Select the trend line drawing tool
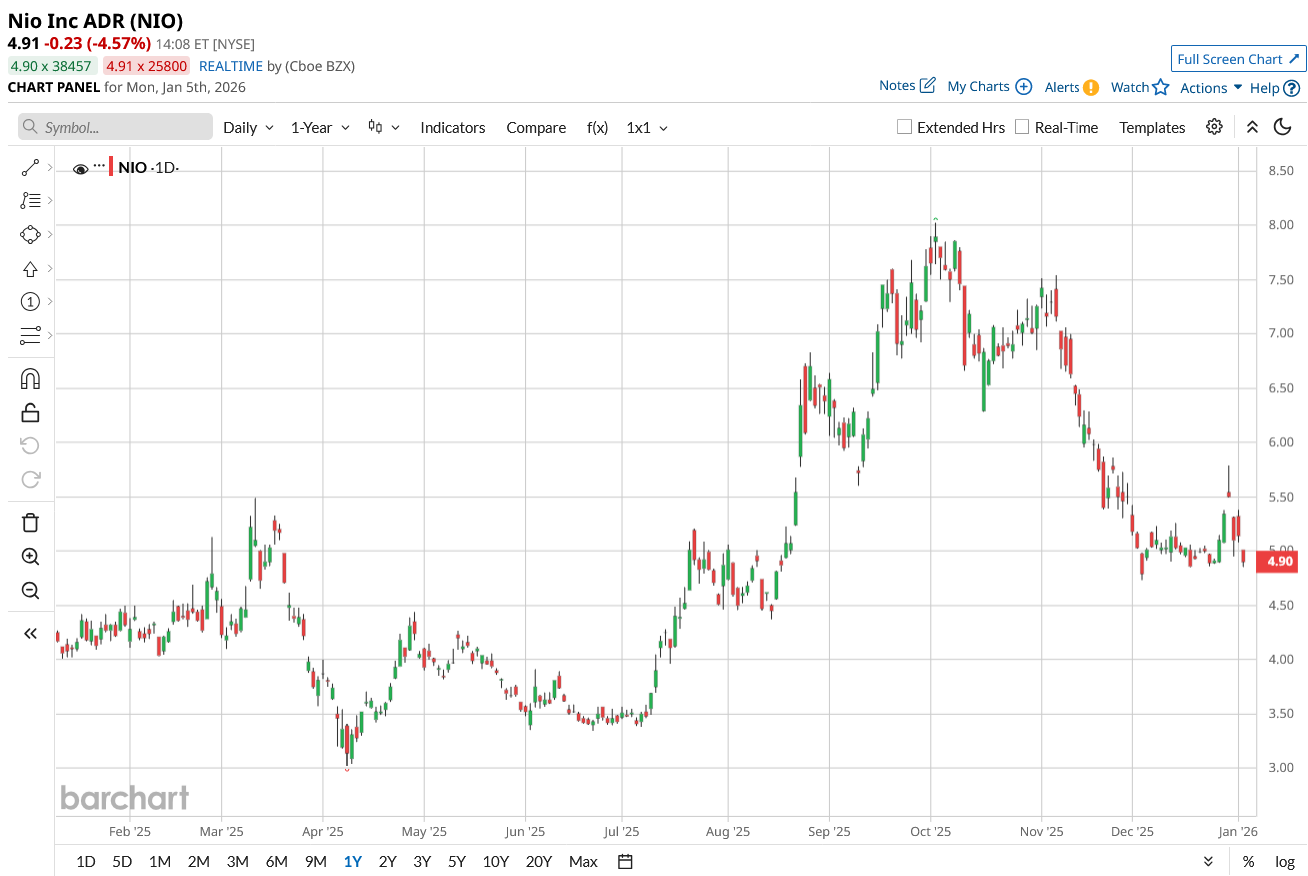This screenshot has width=1308, height=876. (30, 168)
